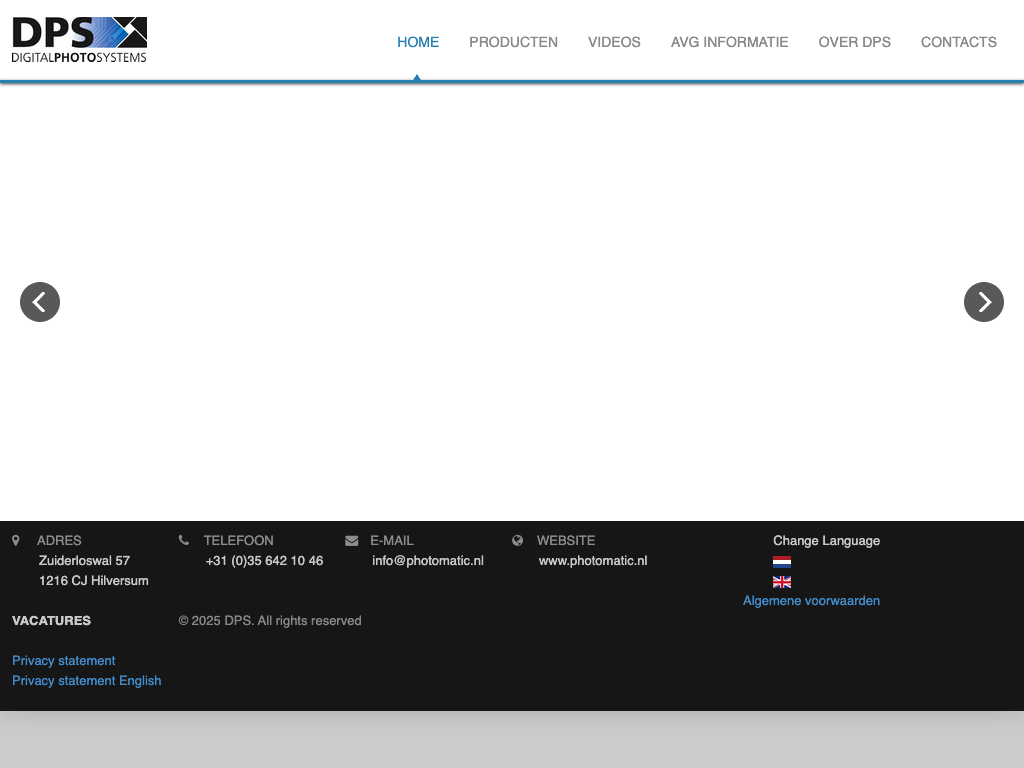Click the envelope icon beside E-mail

(351, 541)
